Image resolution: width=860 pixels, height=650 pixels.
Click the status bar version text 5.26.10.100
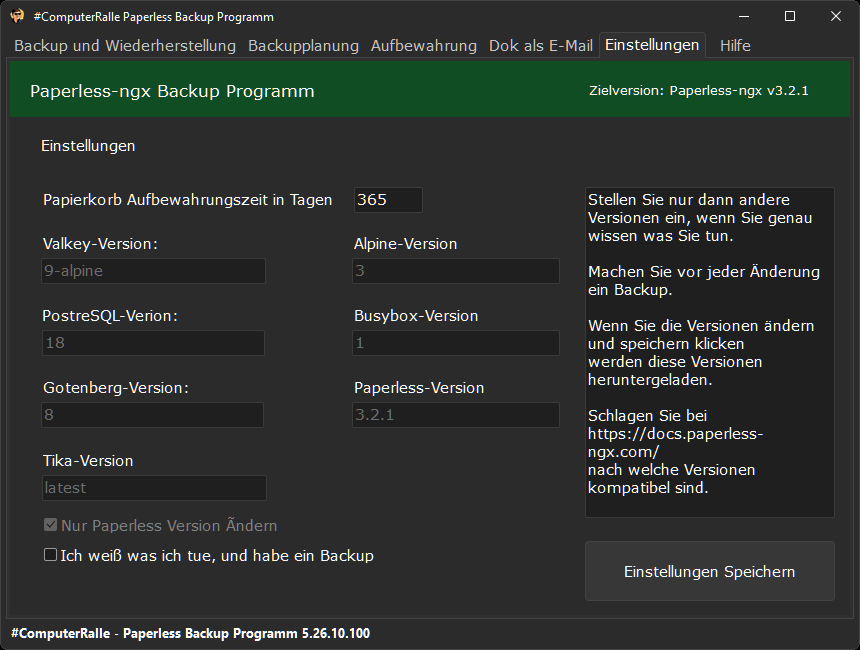[x=336, y=634]
